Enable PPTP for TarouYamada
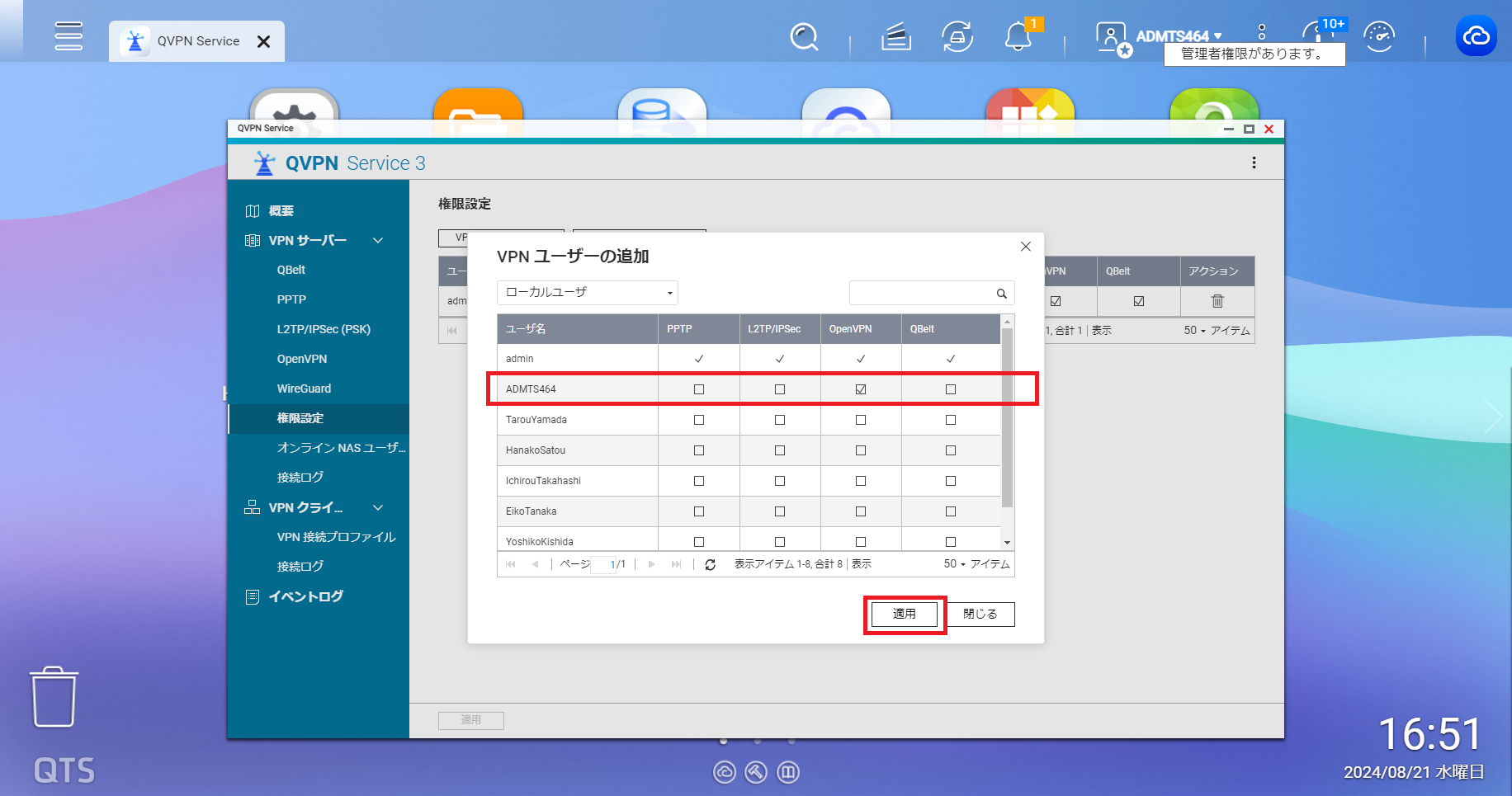 click(x=699, y=420)
